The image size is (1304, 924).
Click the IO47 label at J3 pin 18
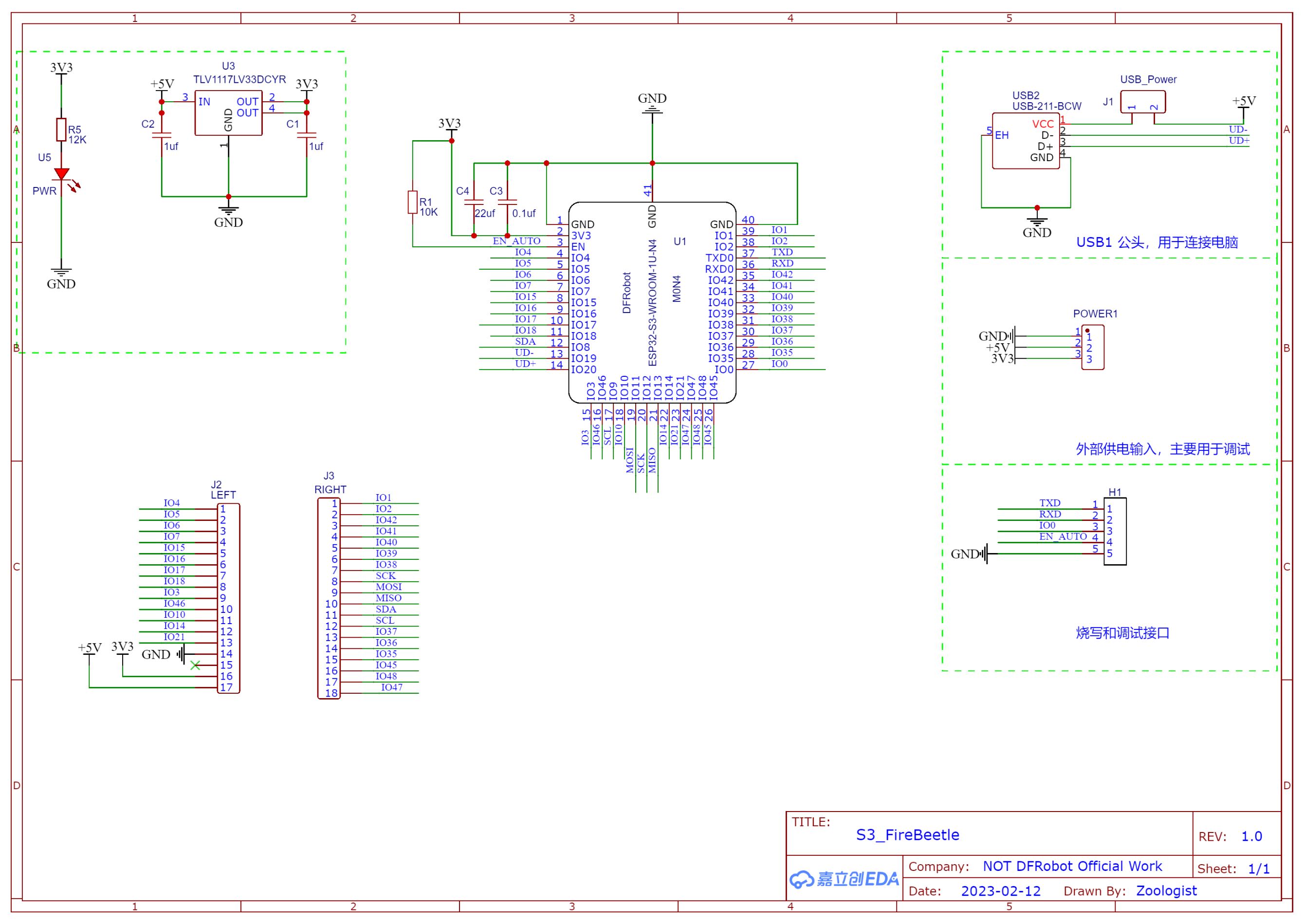[391, 687]
